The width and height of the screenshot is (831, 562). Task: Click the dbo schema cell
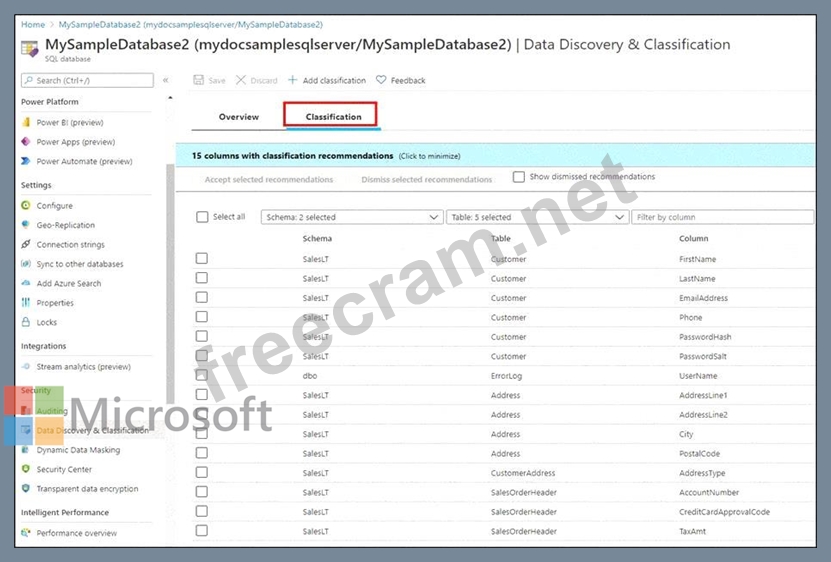click(310, 375)
